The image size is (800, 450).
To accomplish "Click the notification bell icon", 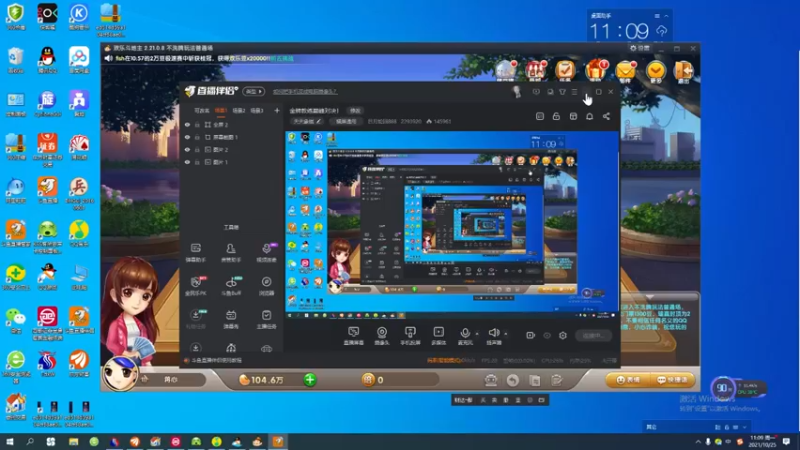I will [x=589, y=116].
